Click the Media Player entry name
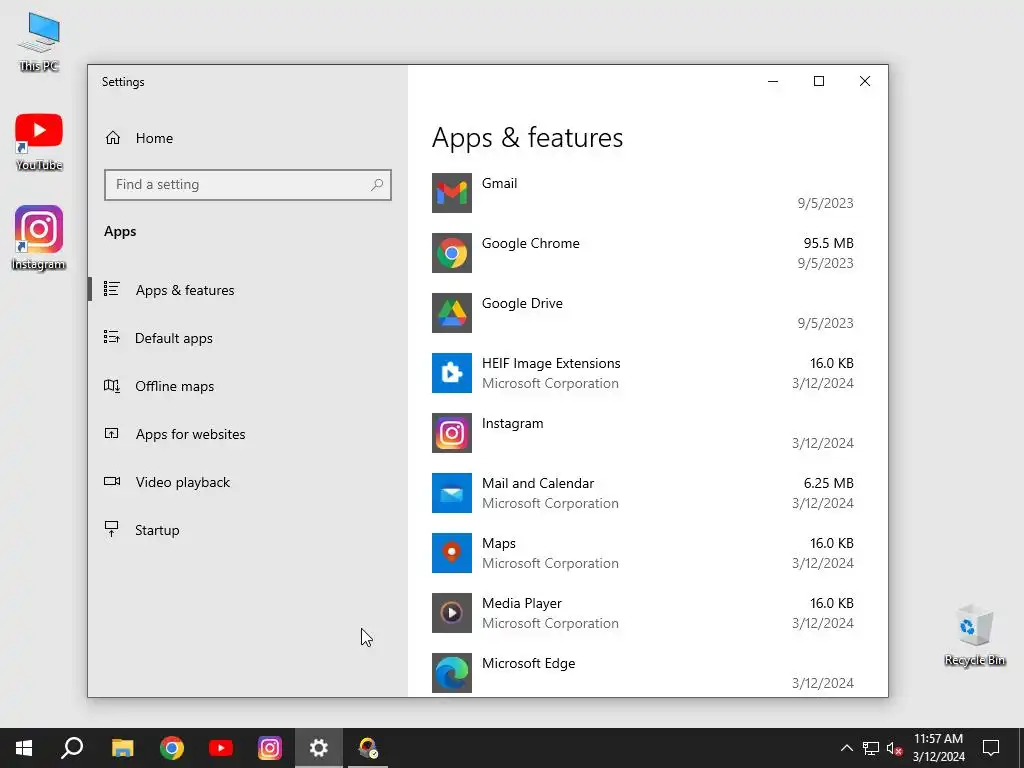The width and height of the screenshot is (1024, 768). pyautogui.click(x=522, y=603)
